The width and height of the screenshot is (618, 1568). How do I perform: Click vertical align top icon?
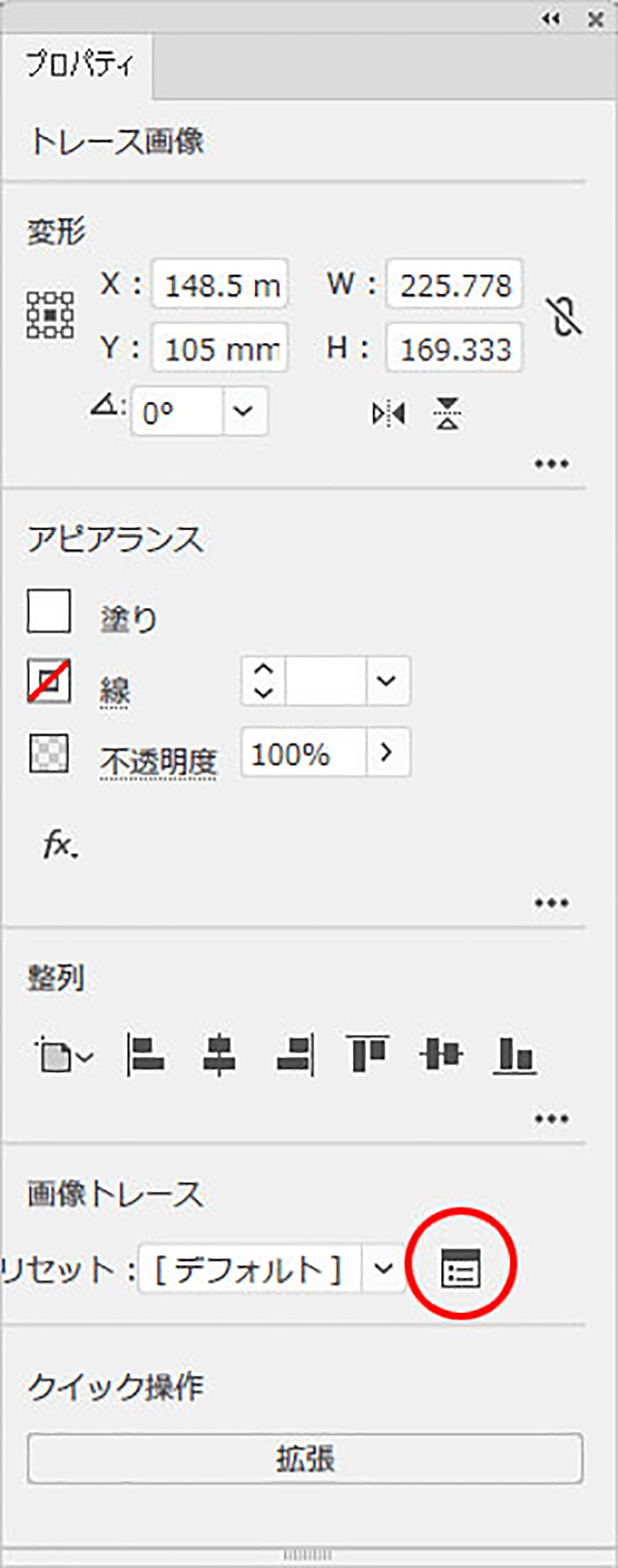[367, 1054]
